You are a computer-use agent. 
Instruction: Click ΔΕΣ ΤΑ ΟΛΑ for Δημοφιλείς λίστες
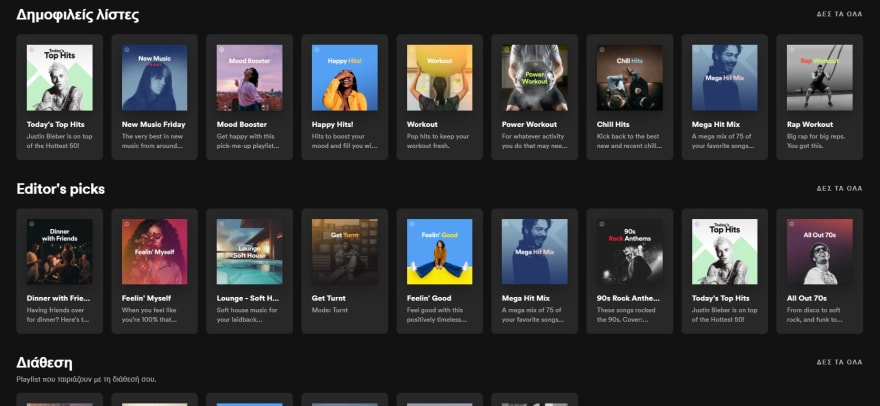pos(839,15)
